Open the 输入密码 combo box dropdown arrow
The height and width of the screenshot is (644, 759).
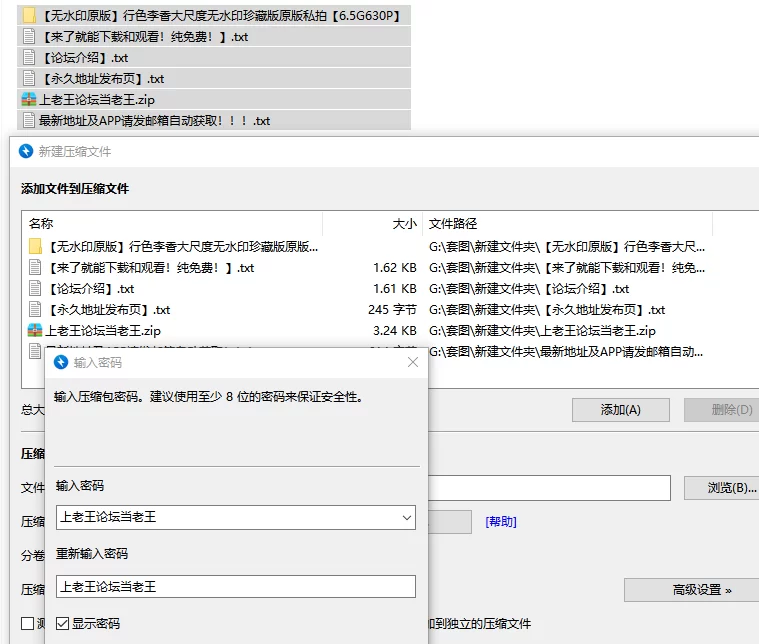coord(405,517)
